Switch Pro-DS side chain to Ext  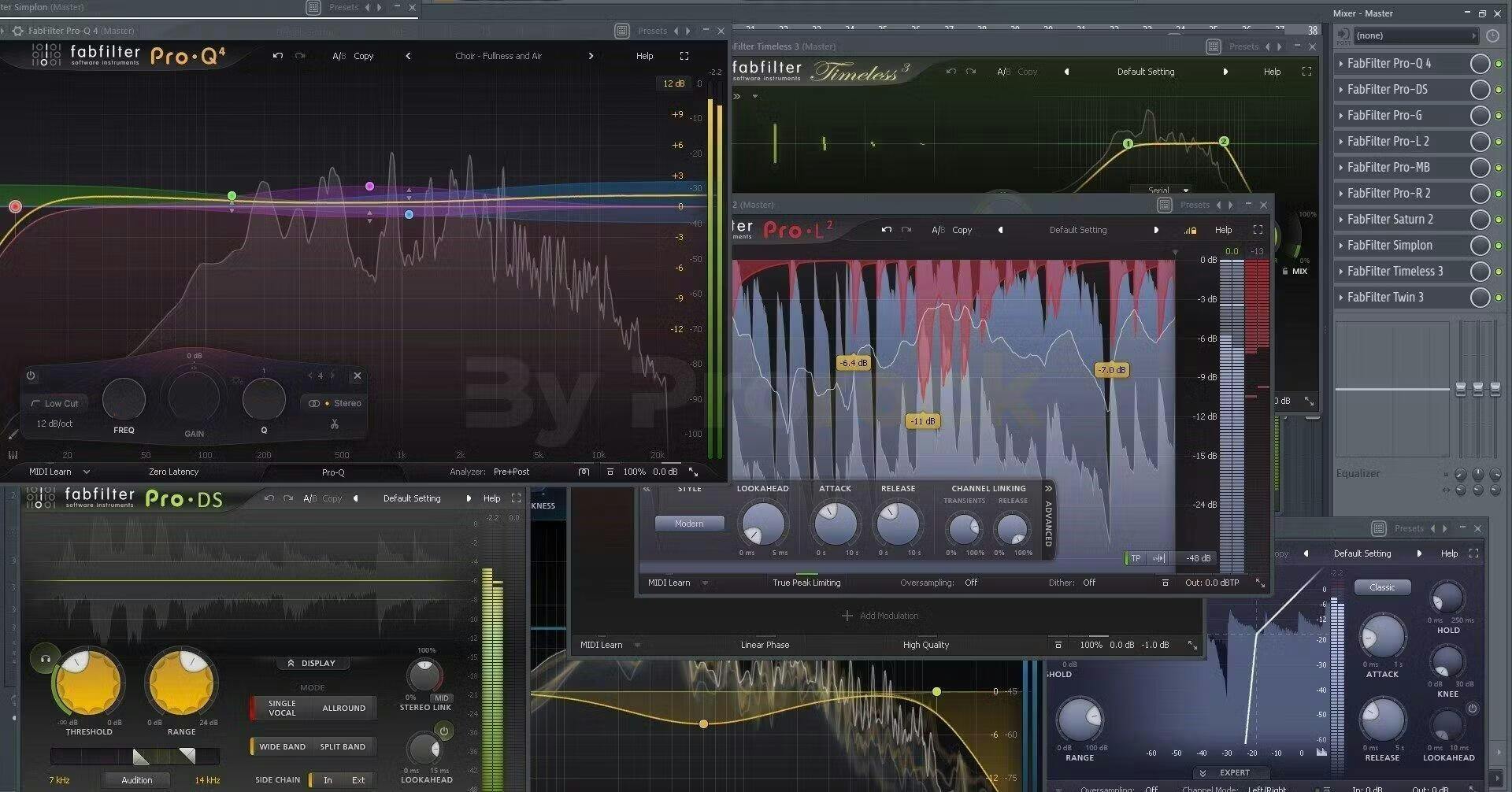[x=358, y=780]
